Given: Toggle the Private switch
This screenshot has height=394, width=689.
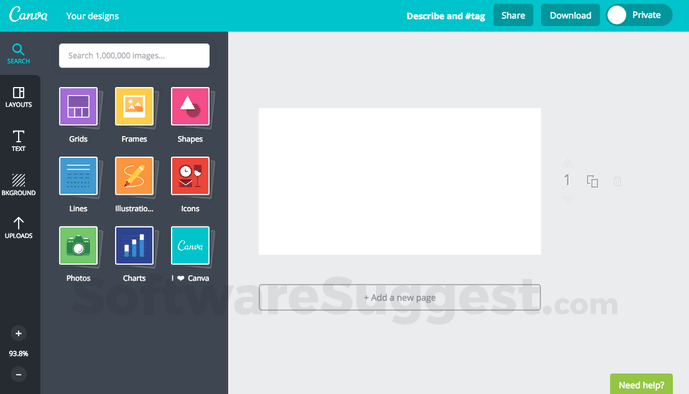Looking at the screenshot, I should [x=639, y=15].
